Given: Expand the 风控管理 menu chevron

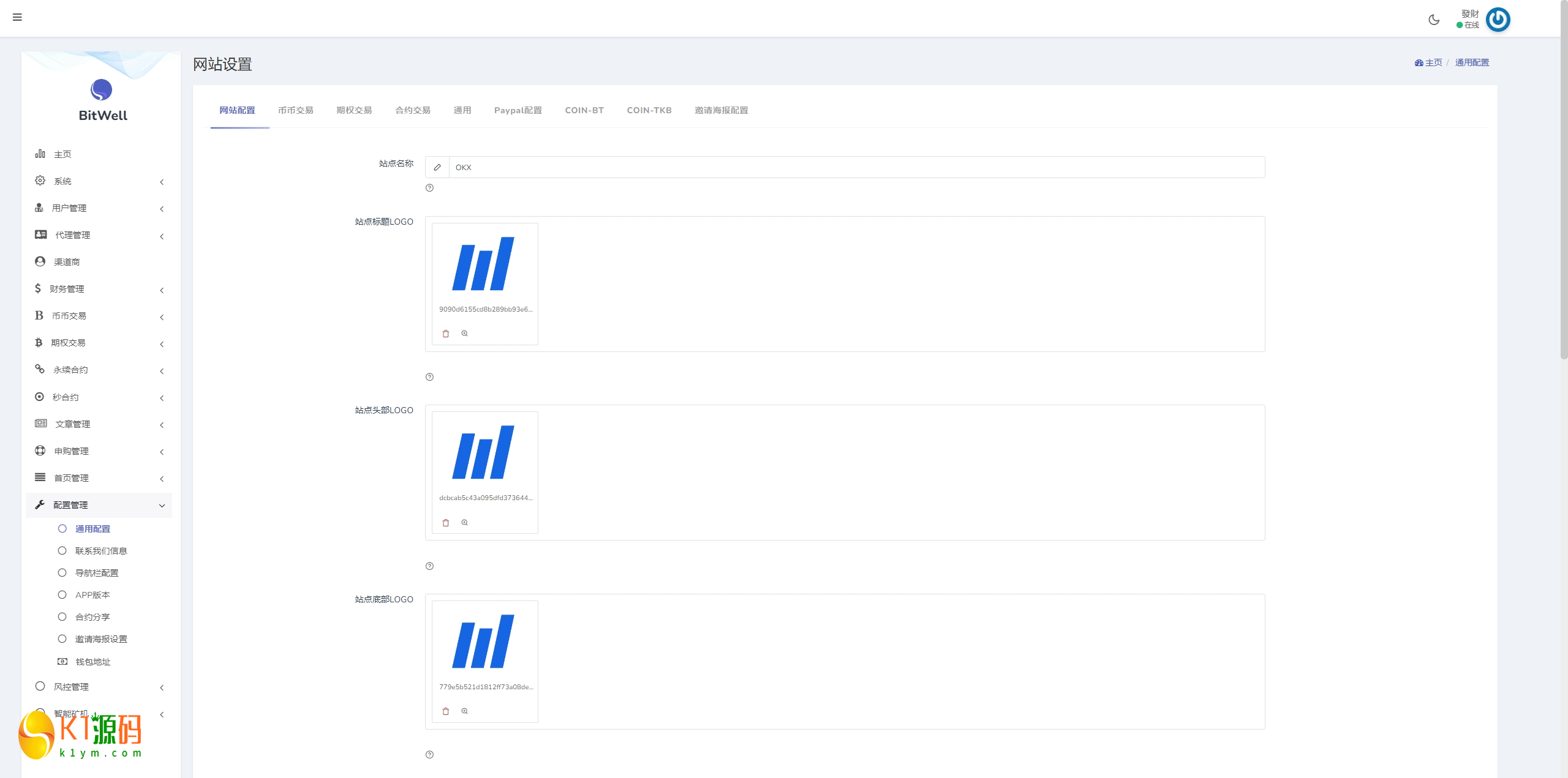Looking at the screenshot, I should click(x=162, y=687).
